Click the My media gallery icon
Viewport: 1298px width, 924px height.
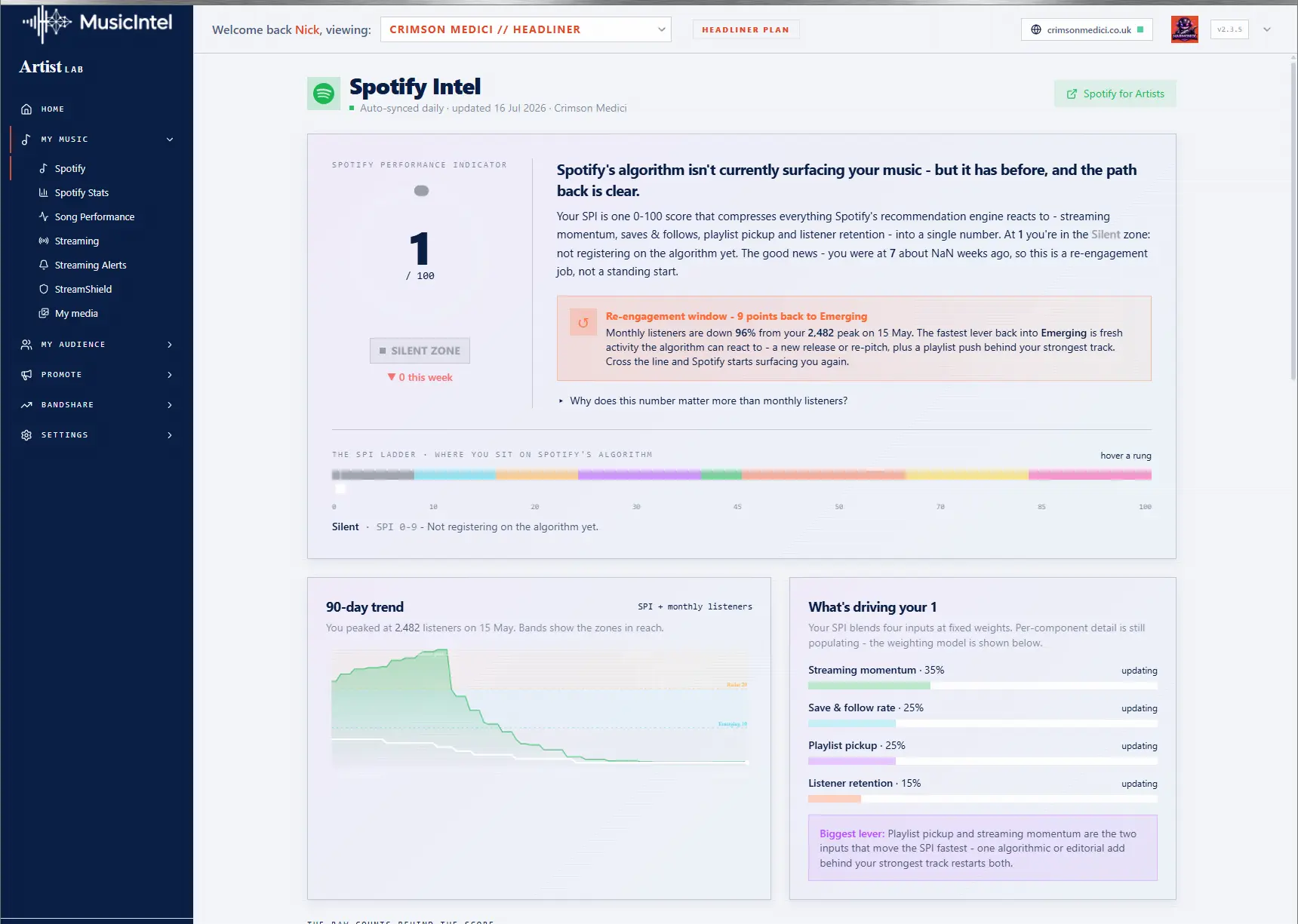[x=44, y=313]
